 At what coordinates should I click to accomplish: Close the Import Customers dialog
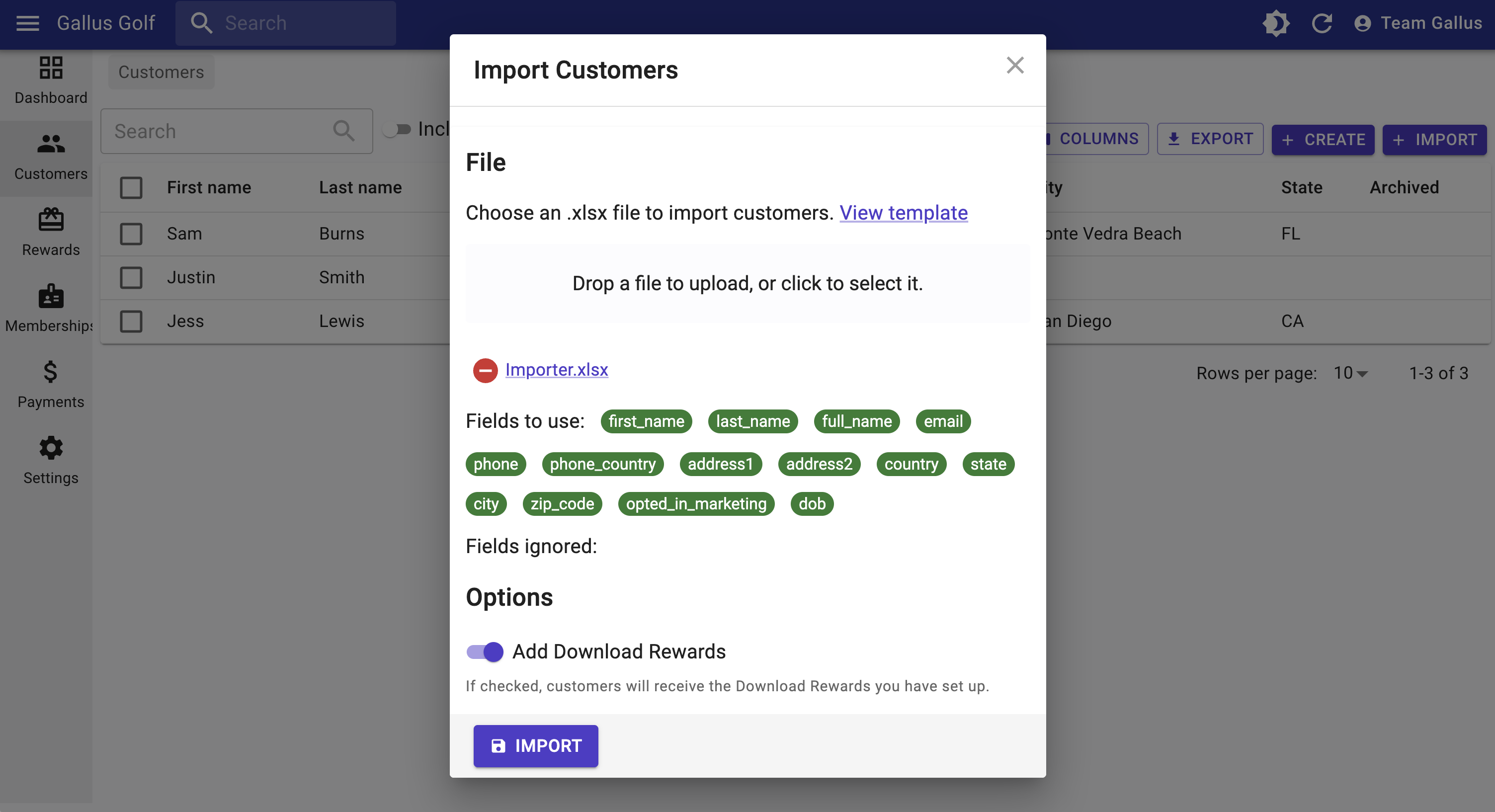[1015, 65]
